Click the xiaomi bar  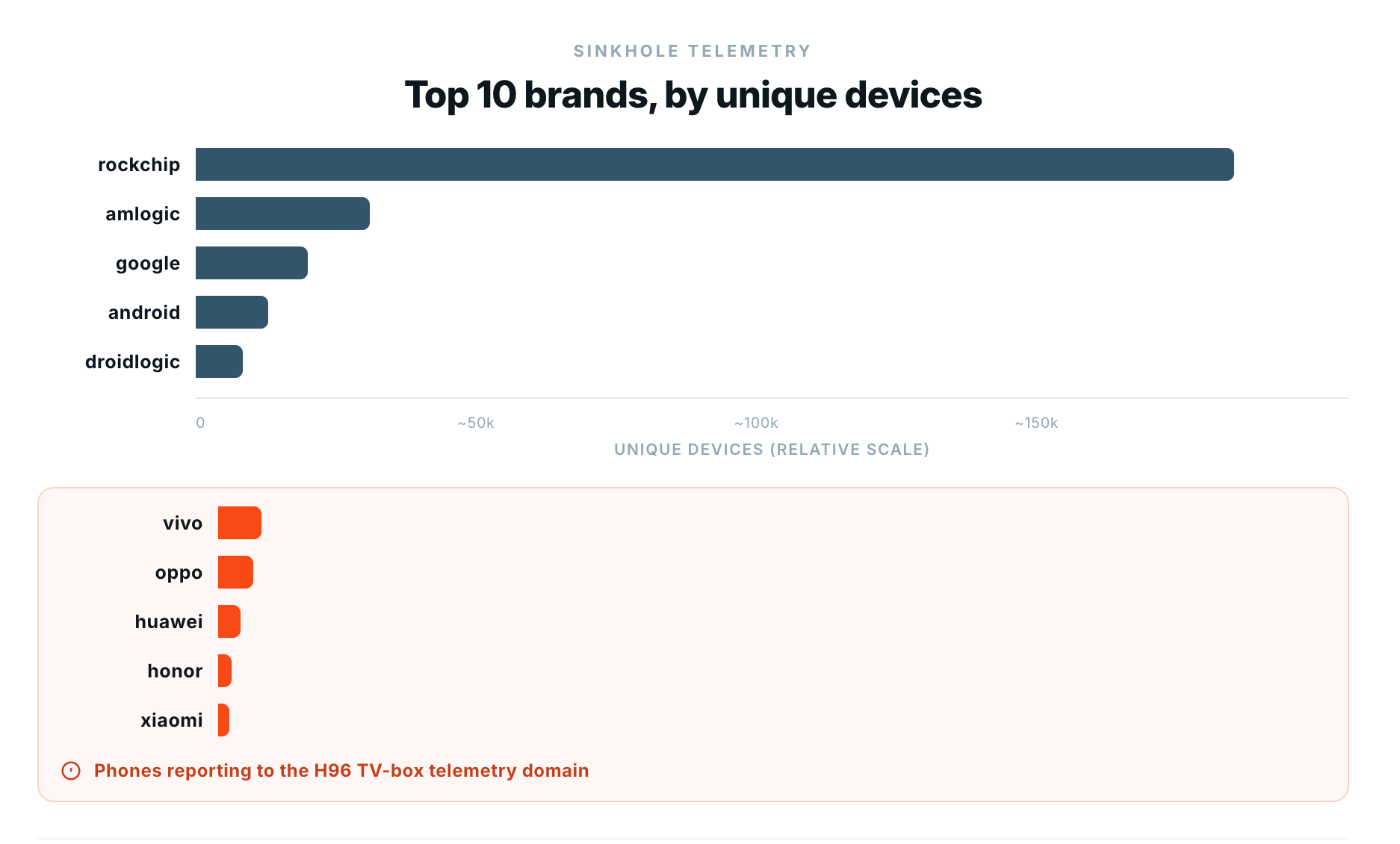pos(223,720)
